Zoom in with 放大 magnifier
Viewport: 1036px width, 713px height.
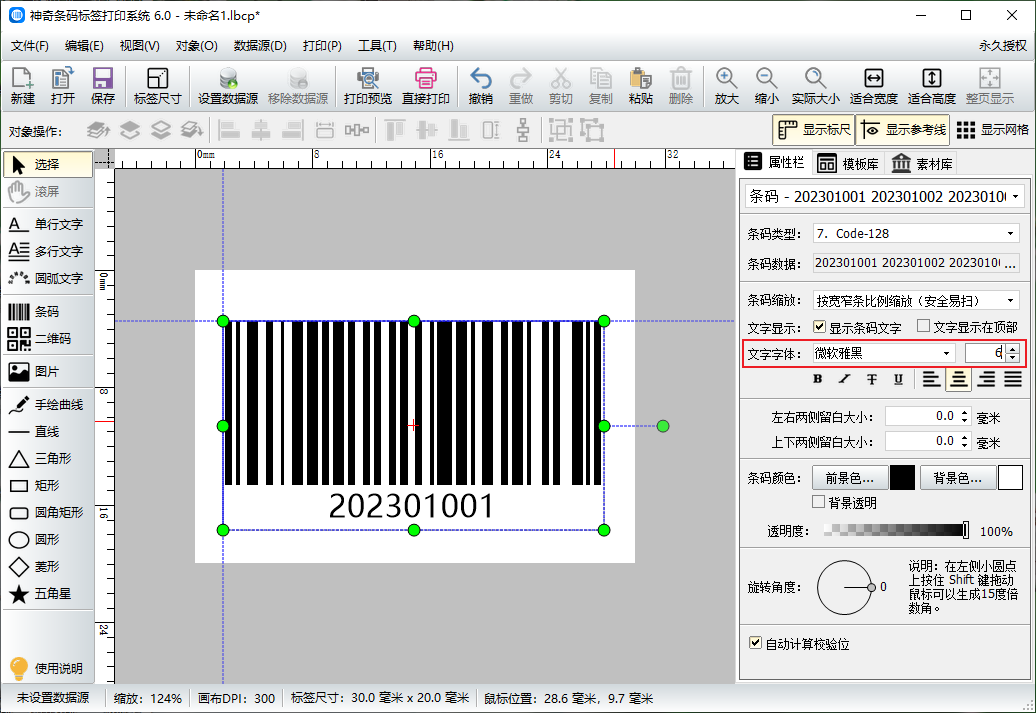(x=726, y=86)
